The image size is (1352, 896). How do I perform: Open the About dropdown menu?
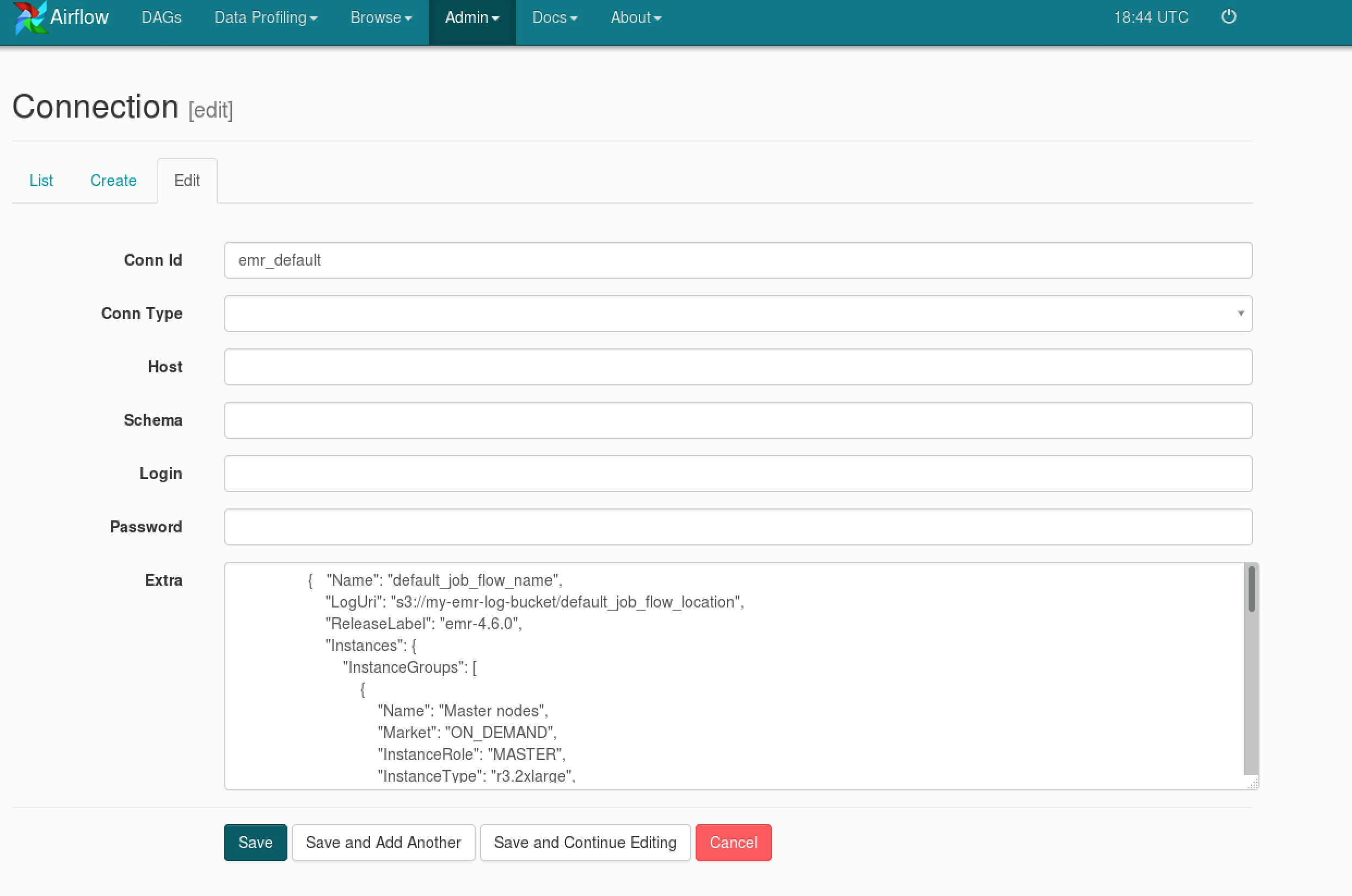click(x=636, y=18)
